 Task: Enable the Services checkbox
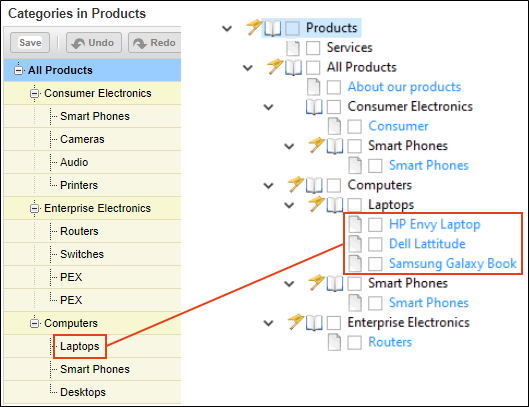313,48
